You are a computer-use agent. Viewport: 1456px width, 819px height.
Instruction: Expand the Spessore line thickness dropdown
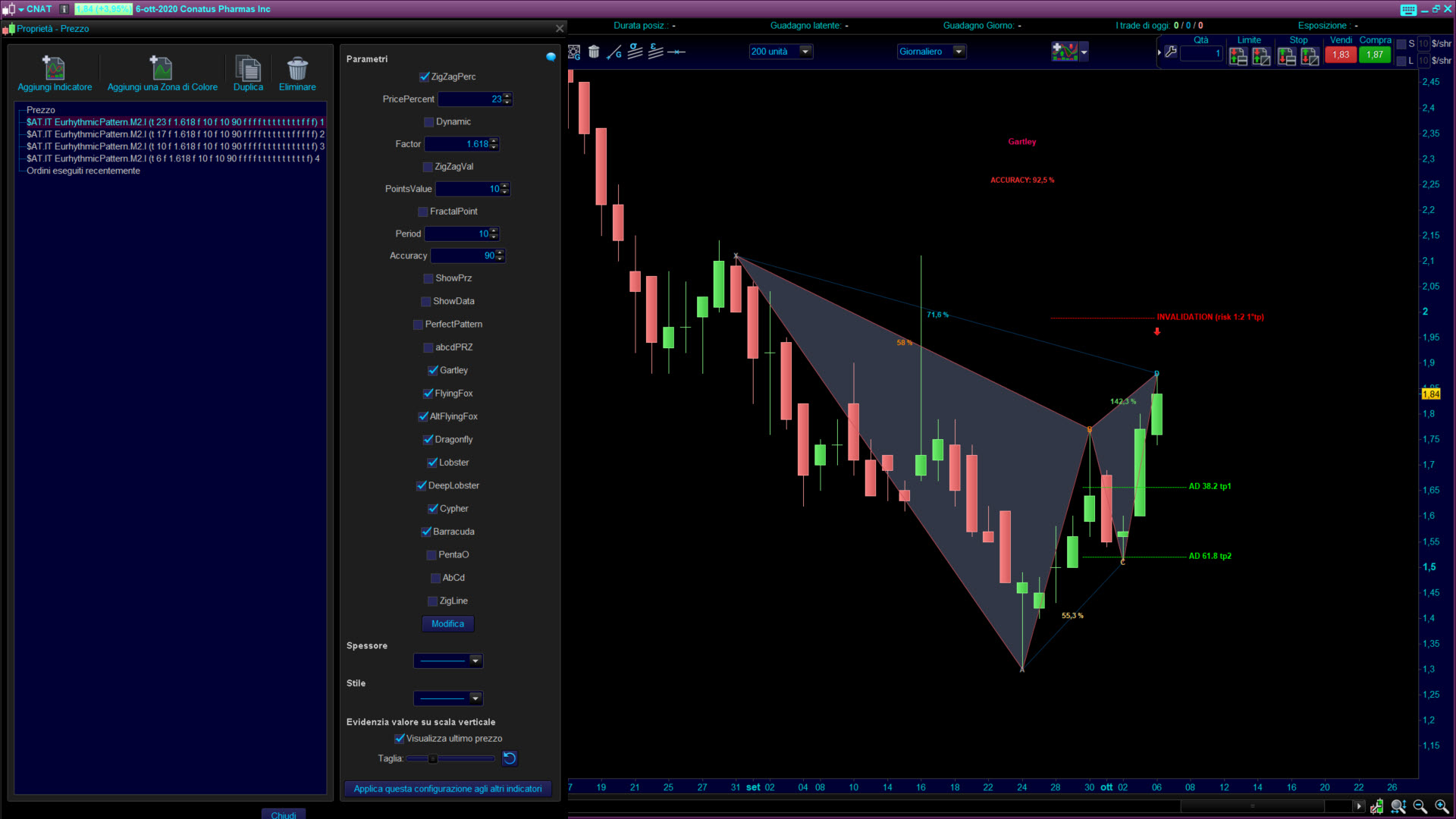click(x=475, y=661)
